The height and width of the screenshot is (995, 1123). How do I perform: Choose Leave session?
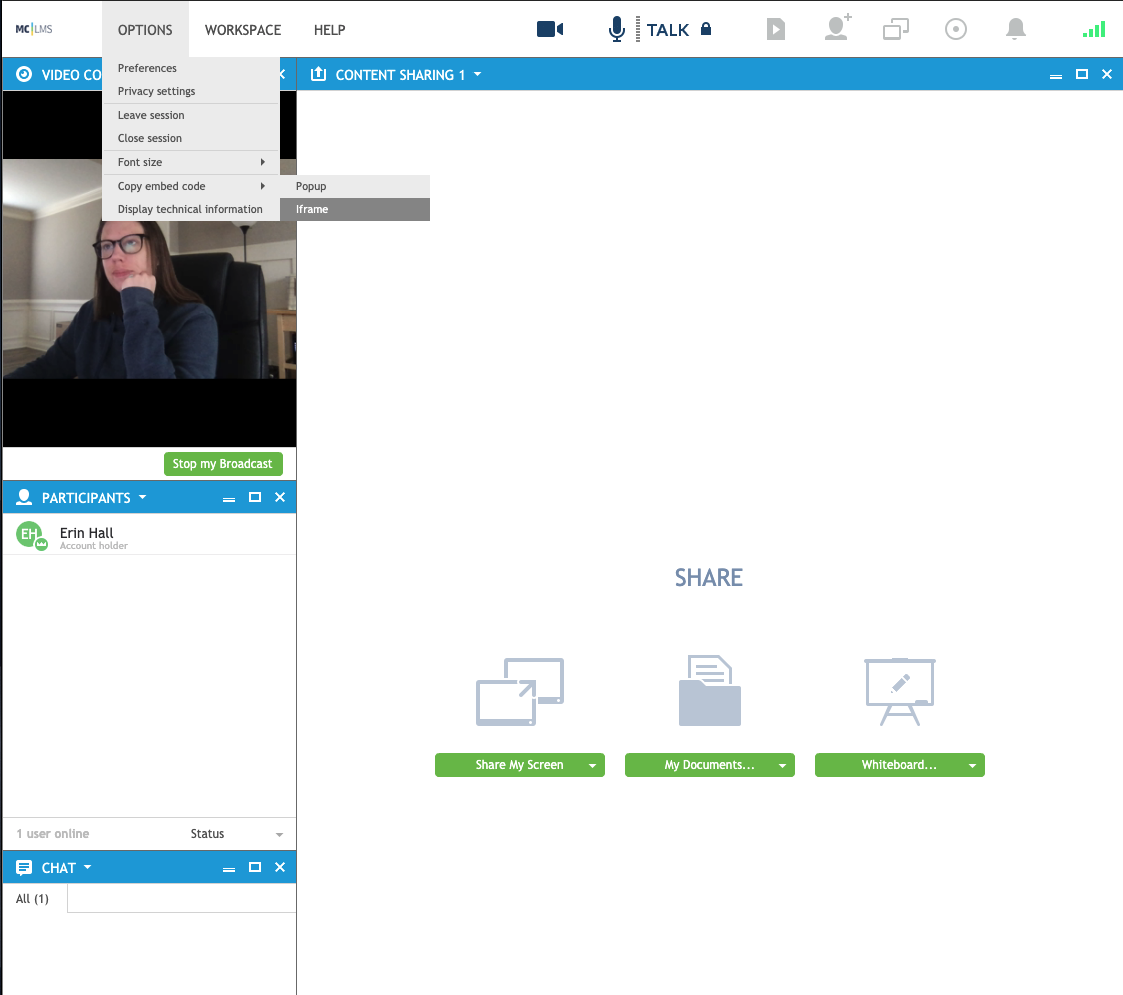[x=191, y=115]
